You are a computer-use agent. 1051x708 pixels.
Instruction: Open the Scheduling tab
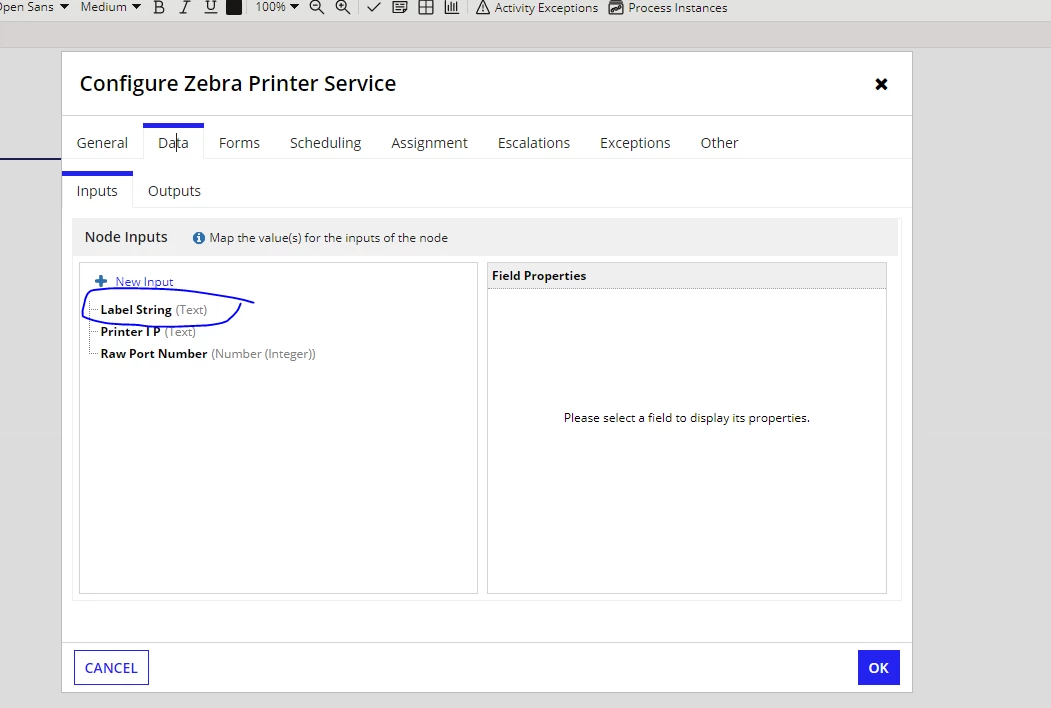pyautogui.click(x=325, y=143)
